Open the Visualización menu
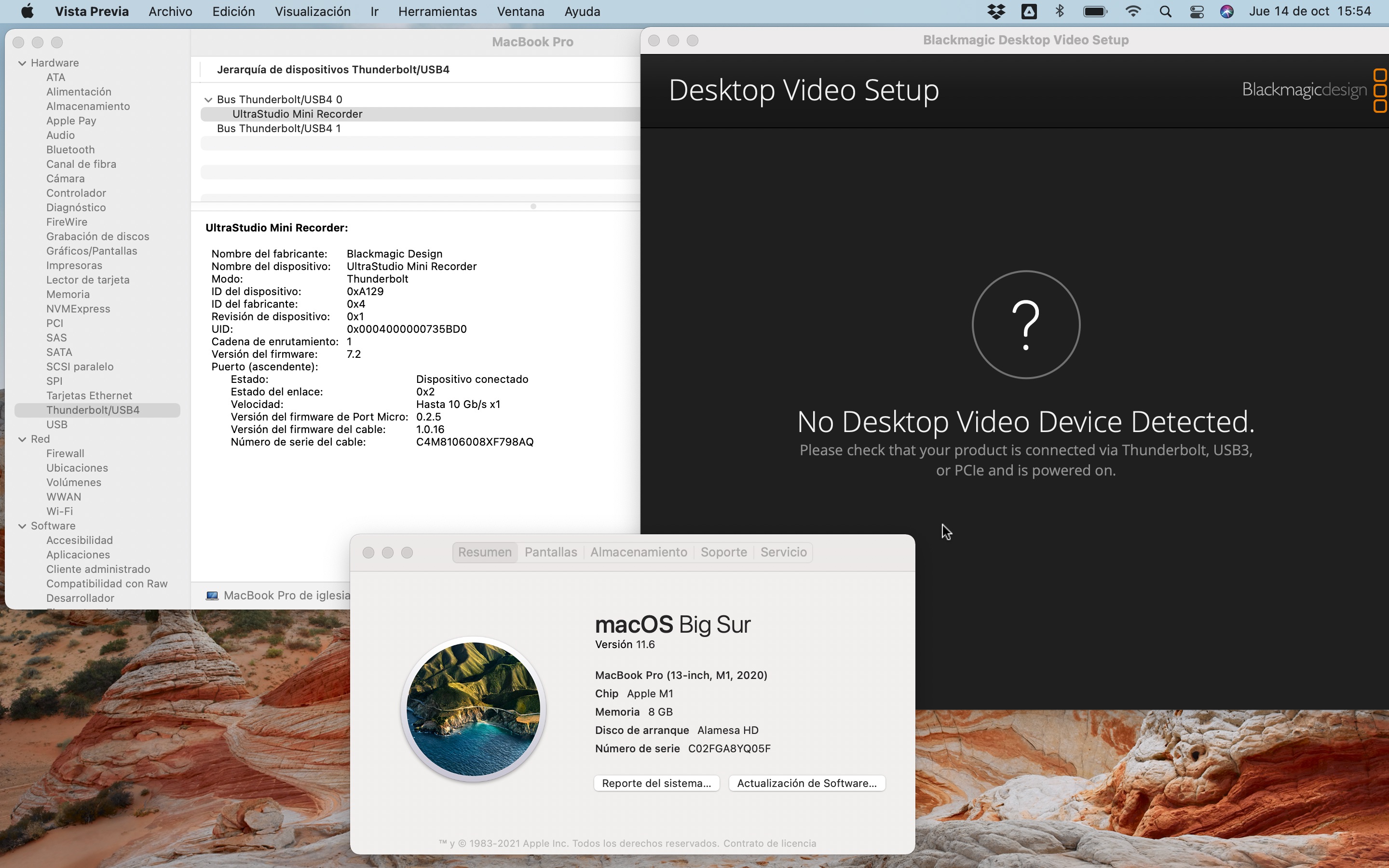 pyautogui.click(x=313, y=12)
